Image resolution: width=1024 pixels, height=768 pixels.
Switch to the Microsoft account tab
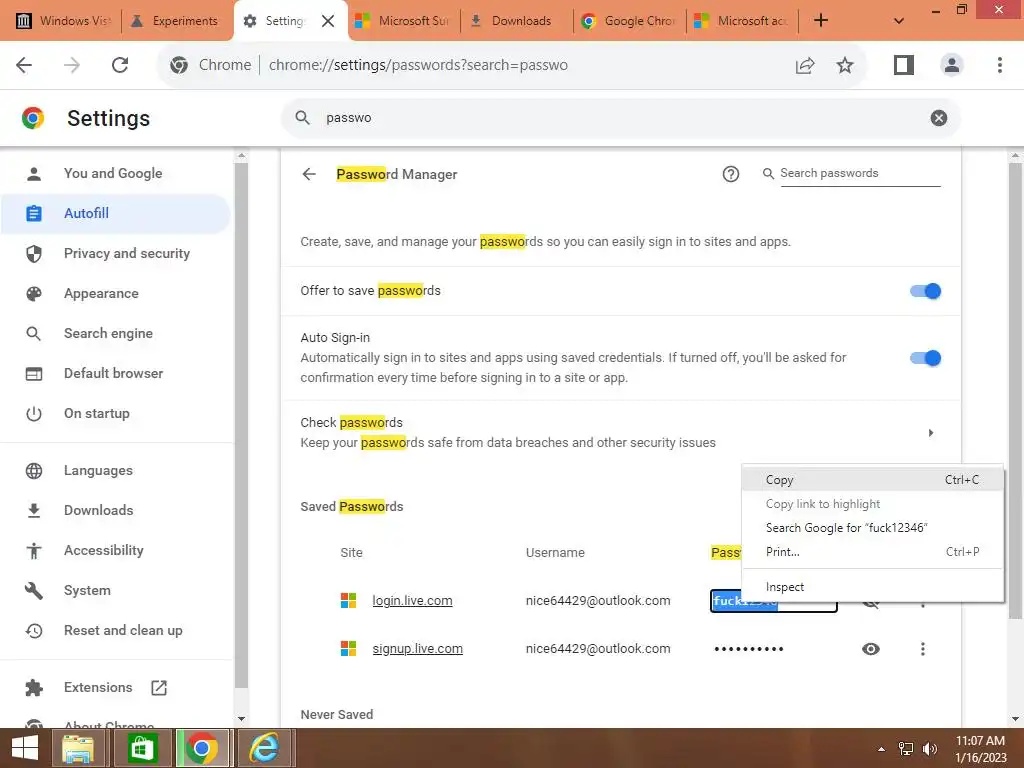pos(743,21)
